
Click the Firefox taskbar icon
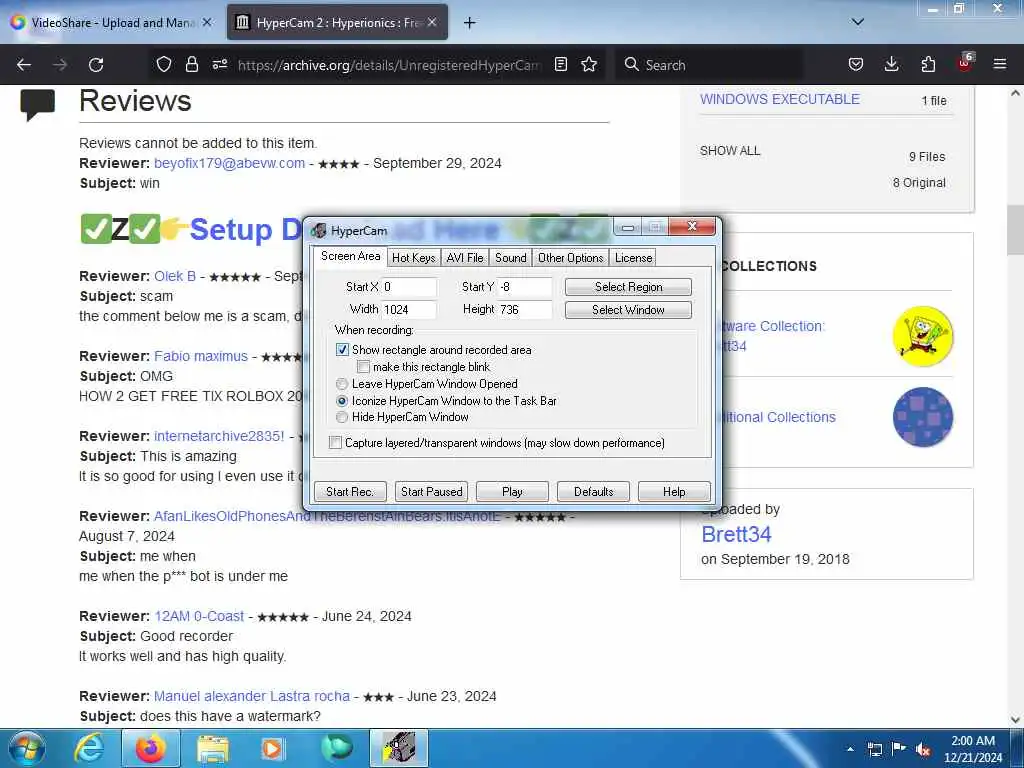(151, 748)
